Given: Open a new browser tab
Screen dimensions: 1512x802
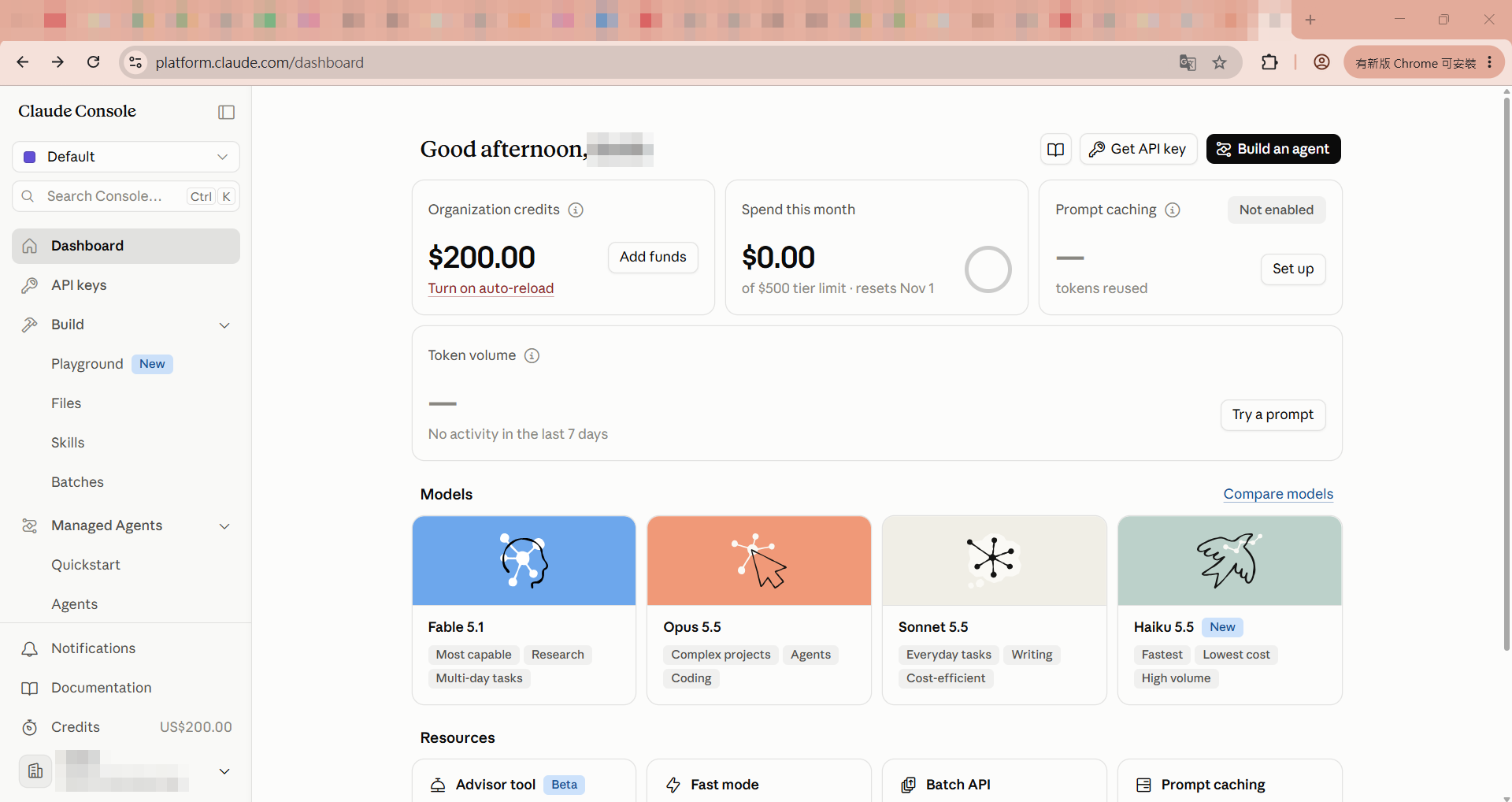Looking at the screenshot, I should tap(1310, 20).
